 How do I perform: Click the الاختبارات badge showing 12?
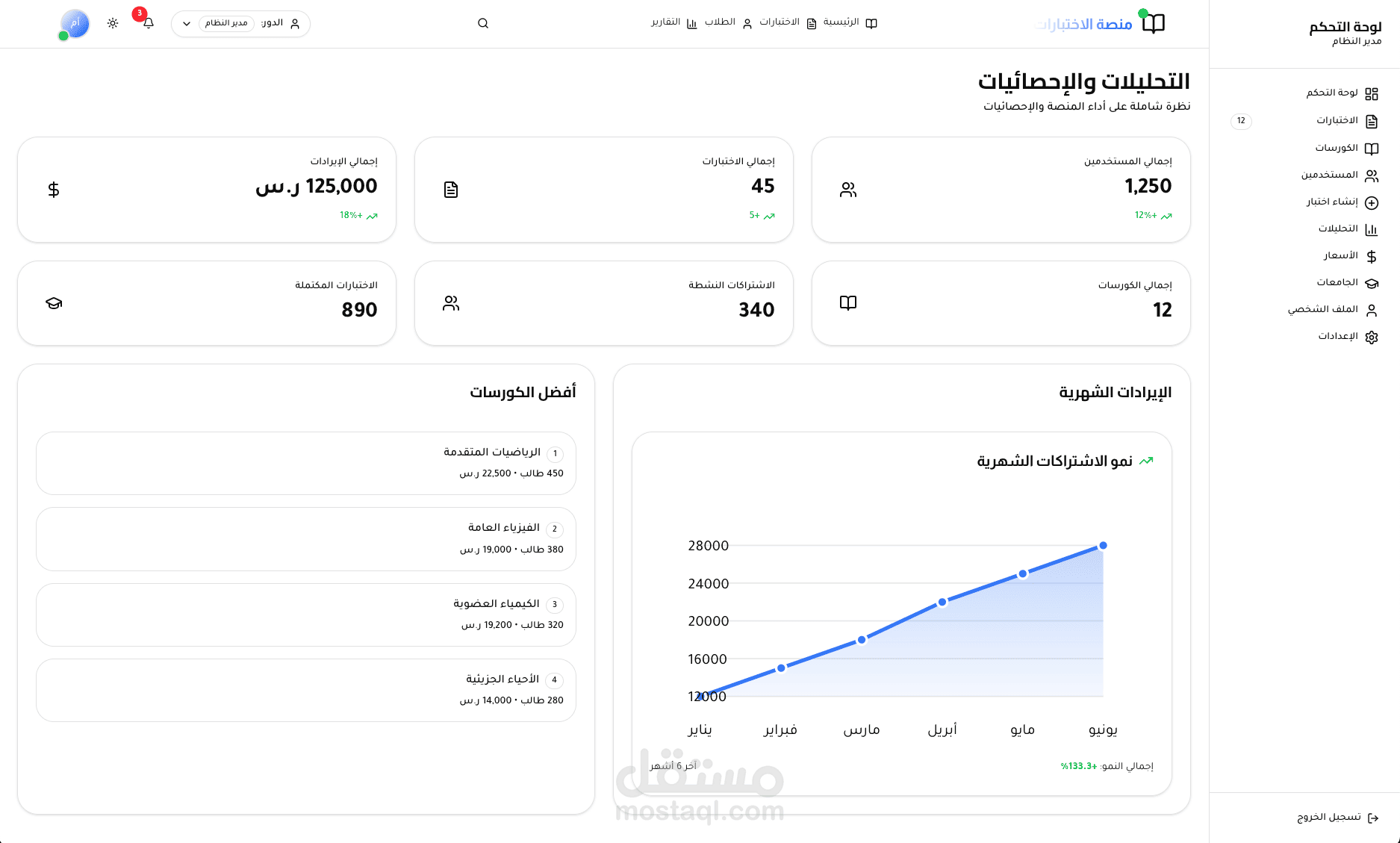(x=1241, y=121)
